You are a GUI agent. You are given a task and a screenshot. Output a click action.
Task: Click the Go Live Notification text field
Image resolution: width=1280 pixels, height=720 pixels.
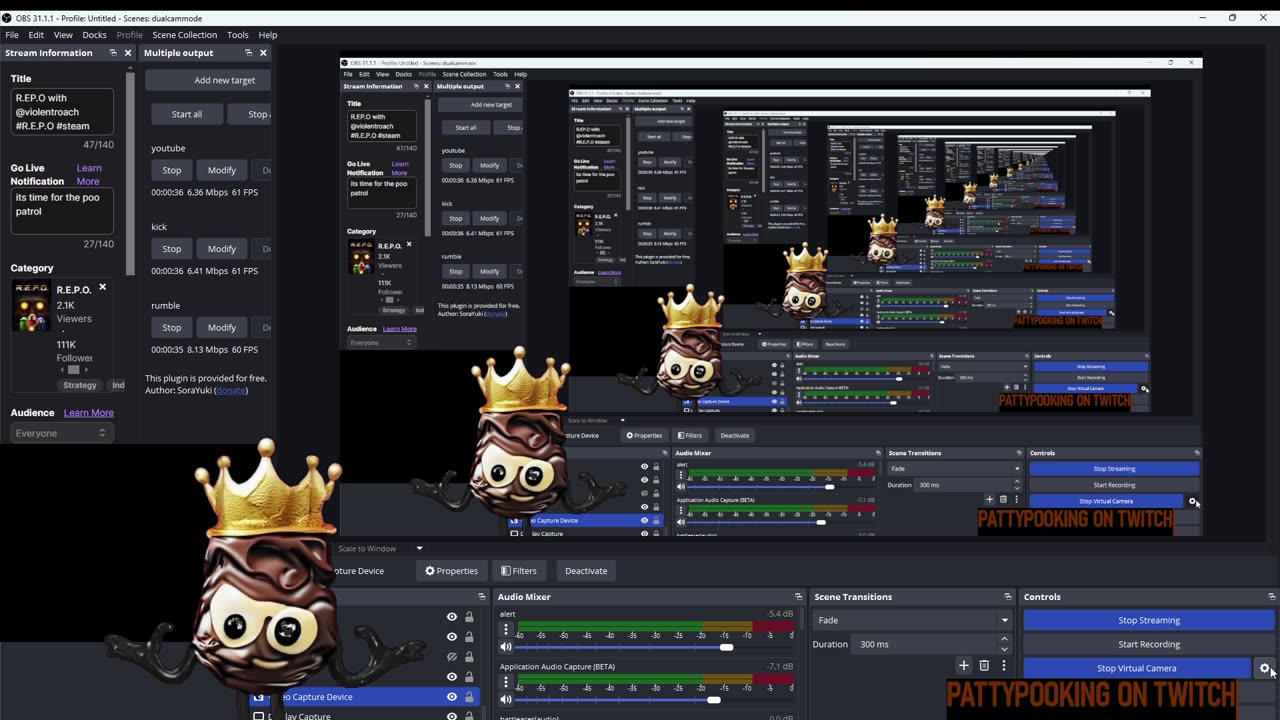click(x=62, y=211)
